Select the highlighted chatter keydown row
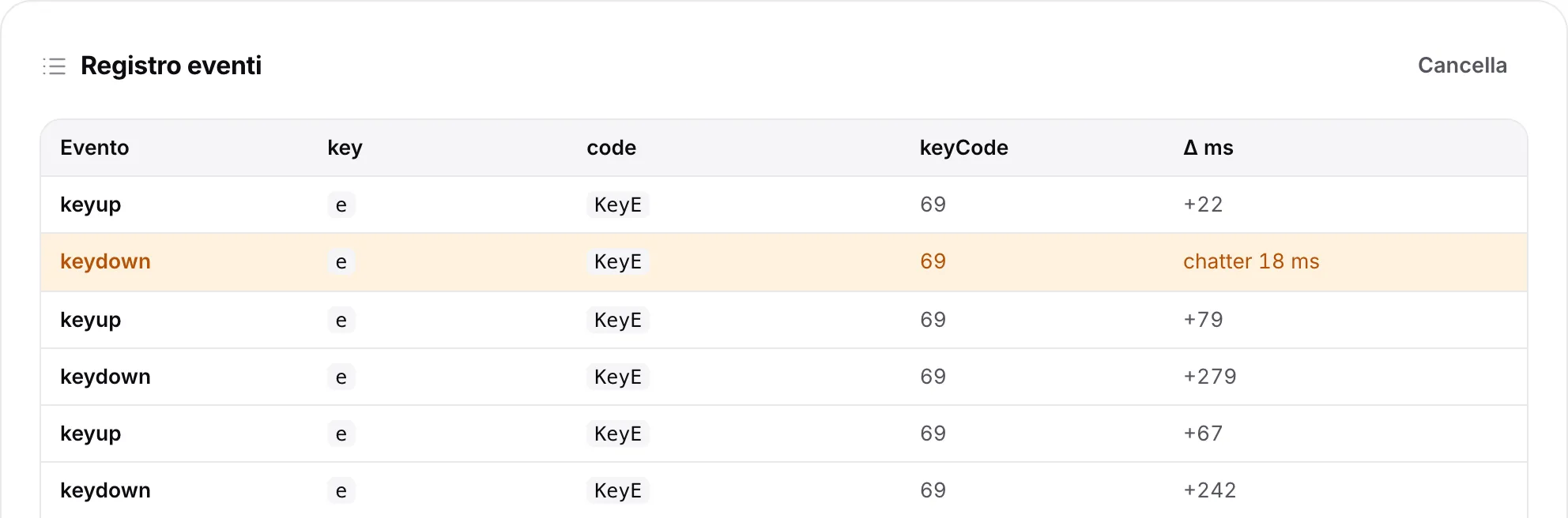The width and height of the screenshot is (1568, 518). coord(784,262)
